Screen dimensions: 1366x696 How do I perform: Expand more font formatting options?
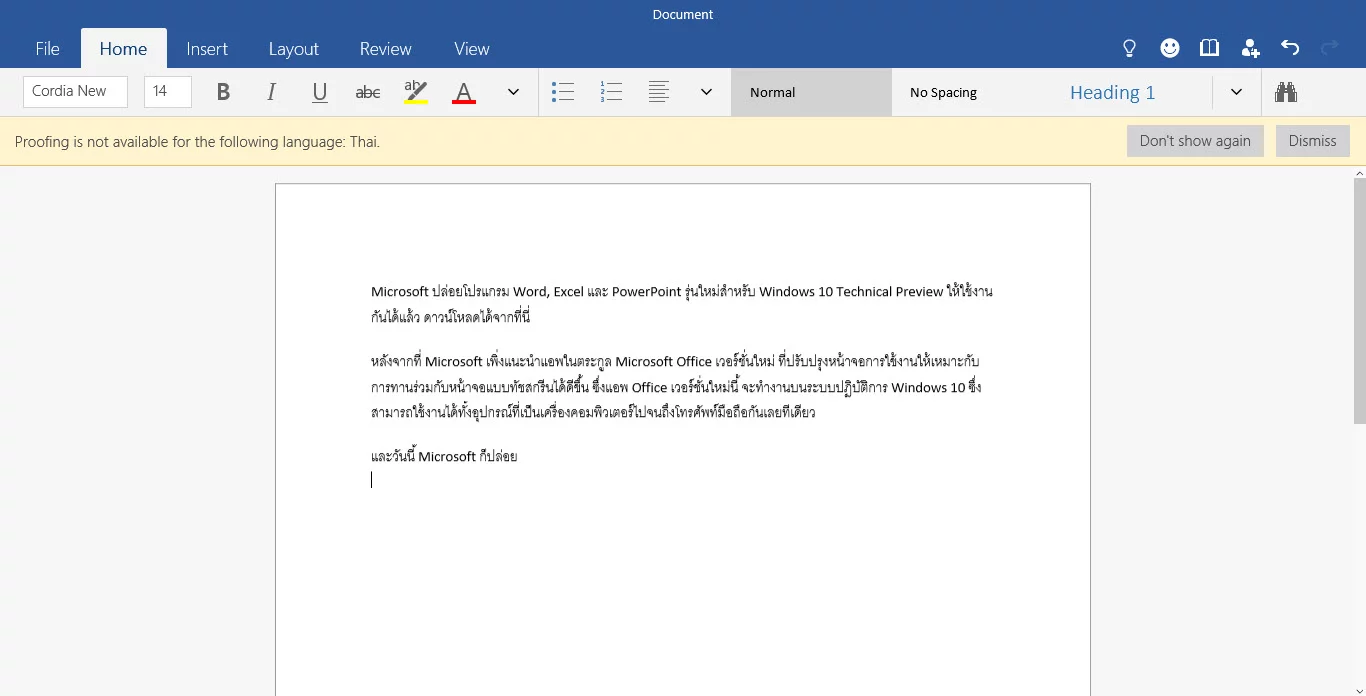tap(513, 92)
